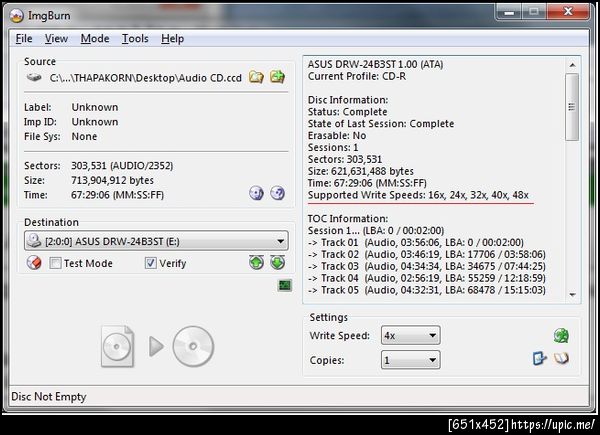Click the green globe refresh icon in Settings
Image resolution: width=600 pixels, height=435 pixels.
pos(561,336)
